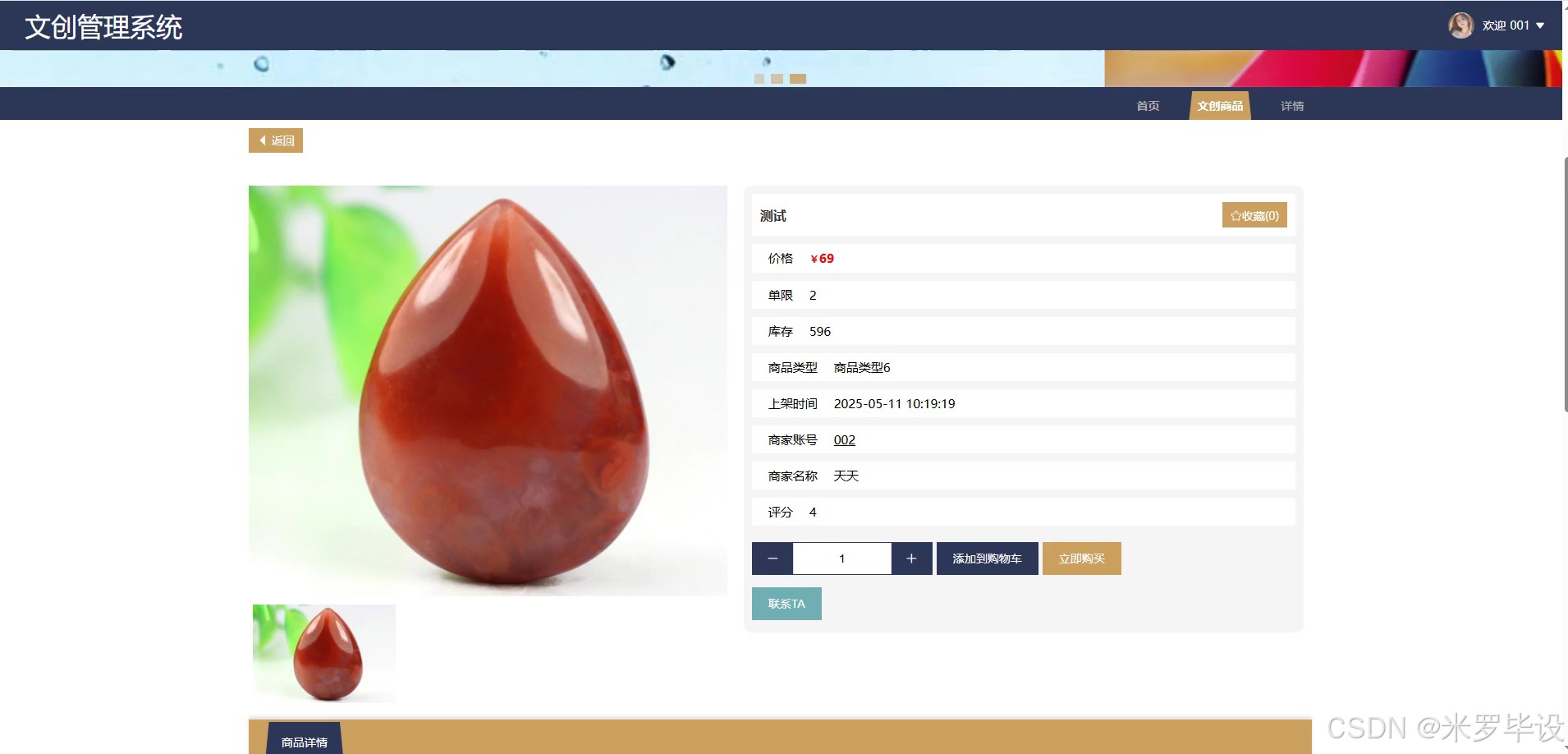Open merchant account link 002
The image size is (1568, 754).
pos(844,439)
